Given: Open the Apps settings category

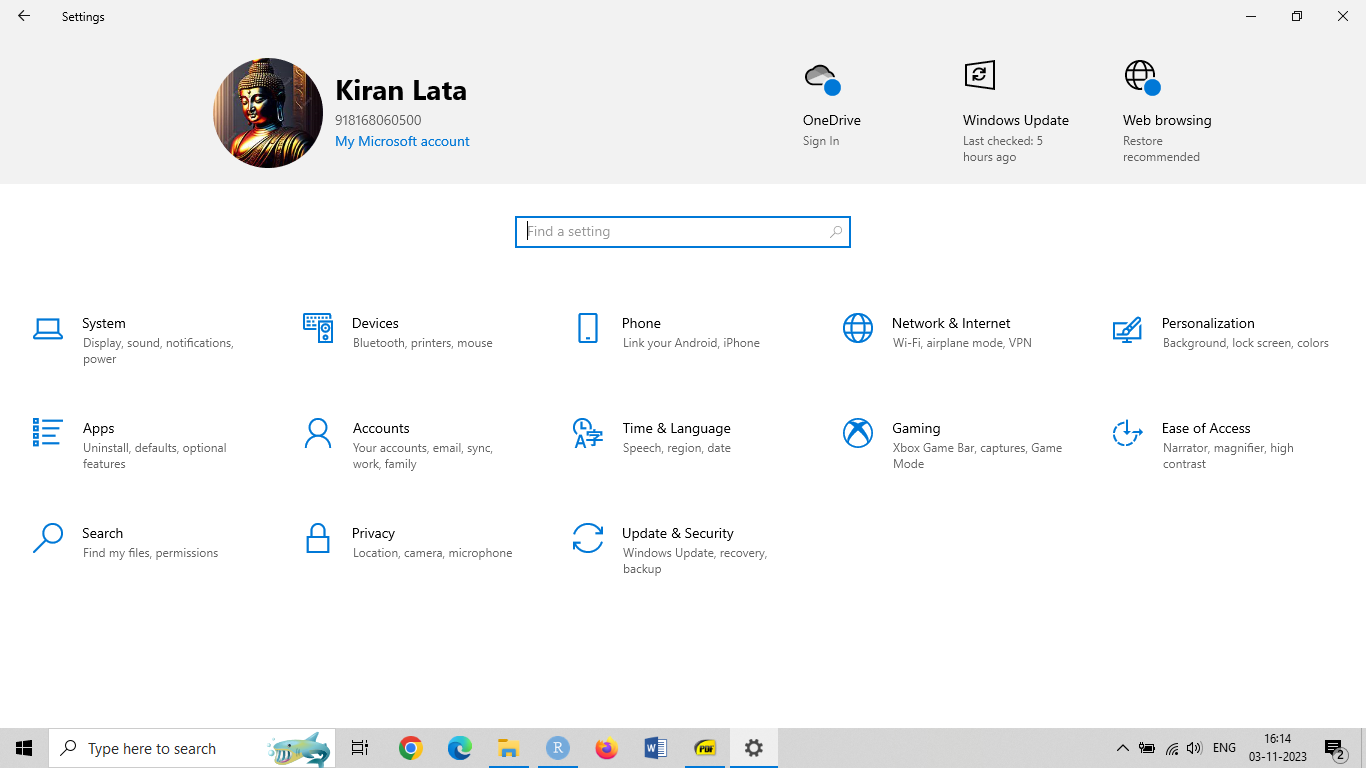Looking at the screenshot, I should pos(99,429).
